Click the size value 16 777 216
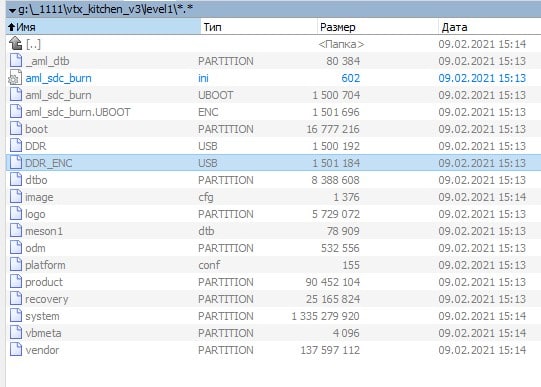541x387 pixels. (333, 129)
